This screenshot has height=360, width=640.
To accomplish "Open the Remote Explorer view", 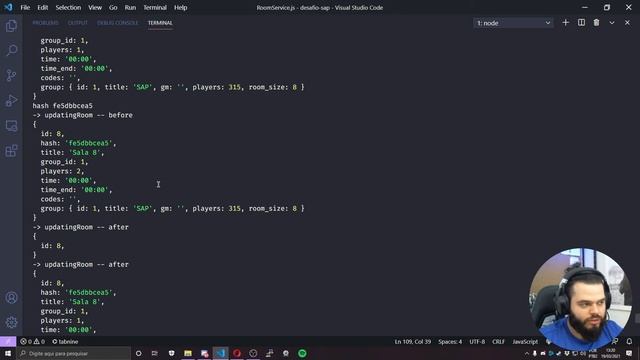I will tap(11, 126).
